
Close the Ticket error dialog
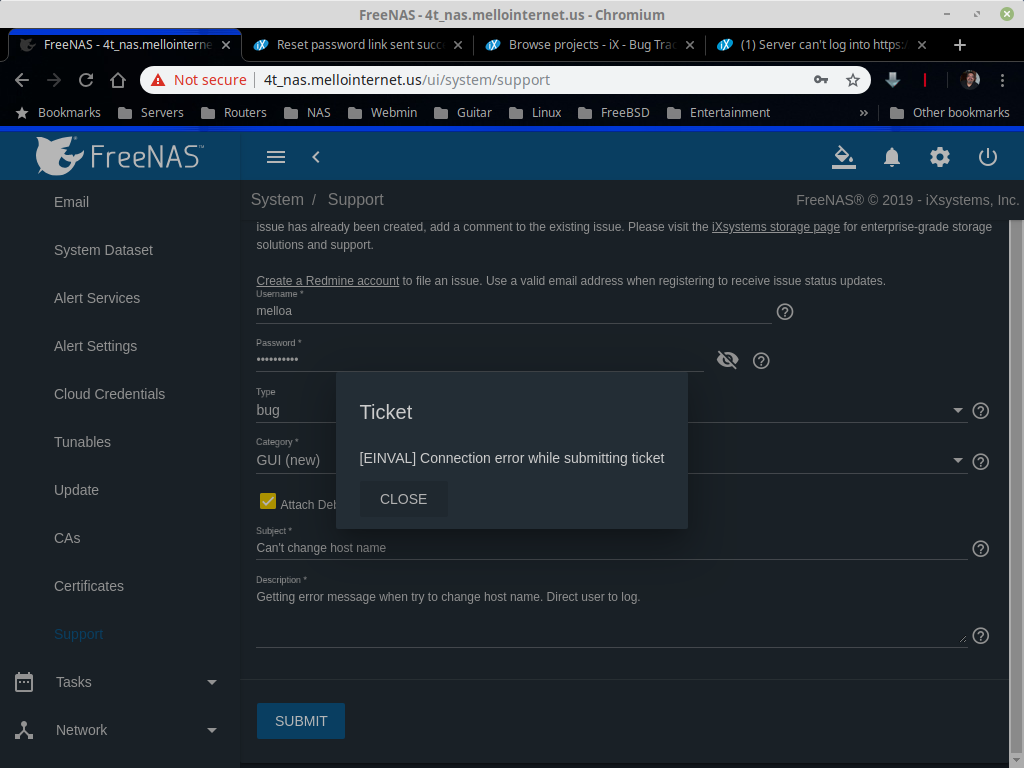[x=404, y=499]
